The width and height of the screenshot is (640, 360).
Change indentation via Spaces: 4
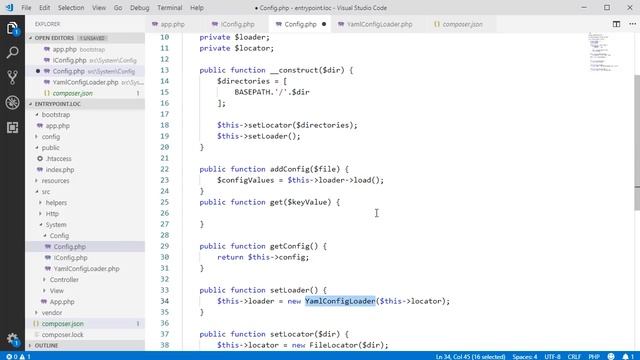[524, 356]
